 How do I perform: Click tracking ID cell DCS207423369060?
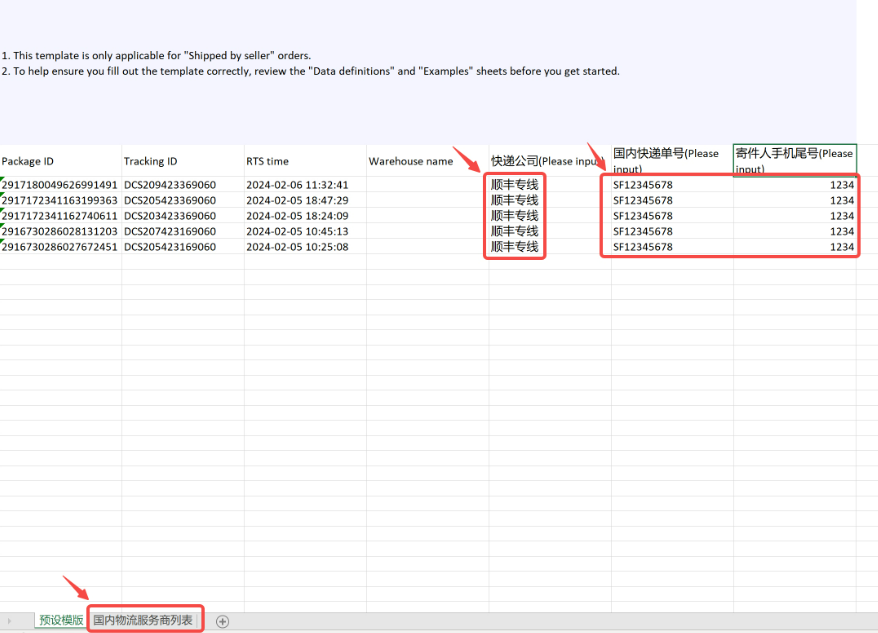(183, 231)
